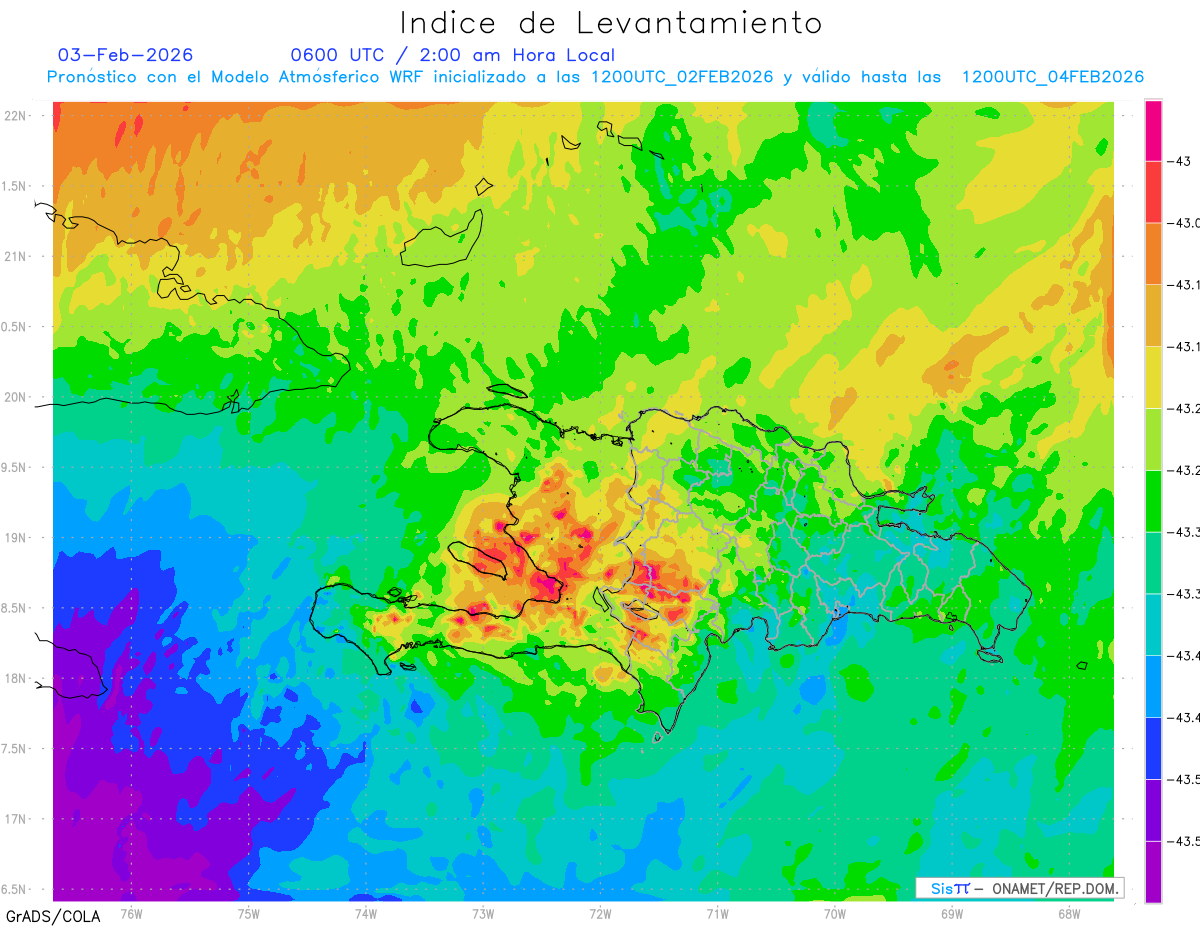Pick the royal blue color bar swatch

[x=1153, y=749]
